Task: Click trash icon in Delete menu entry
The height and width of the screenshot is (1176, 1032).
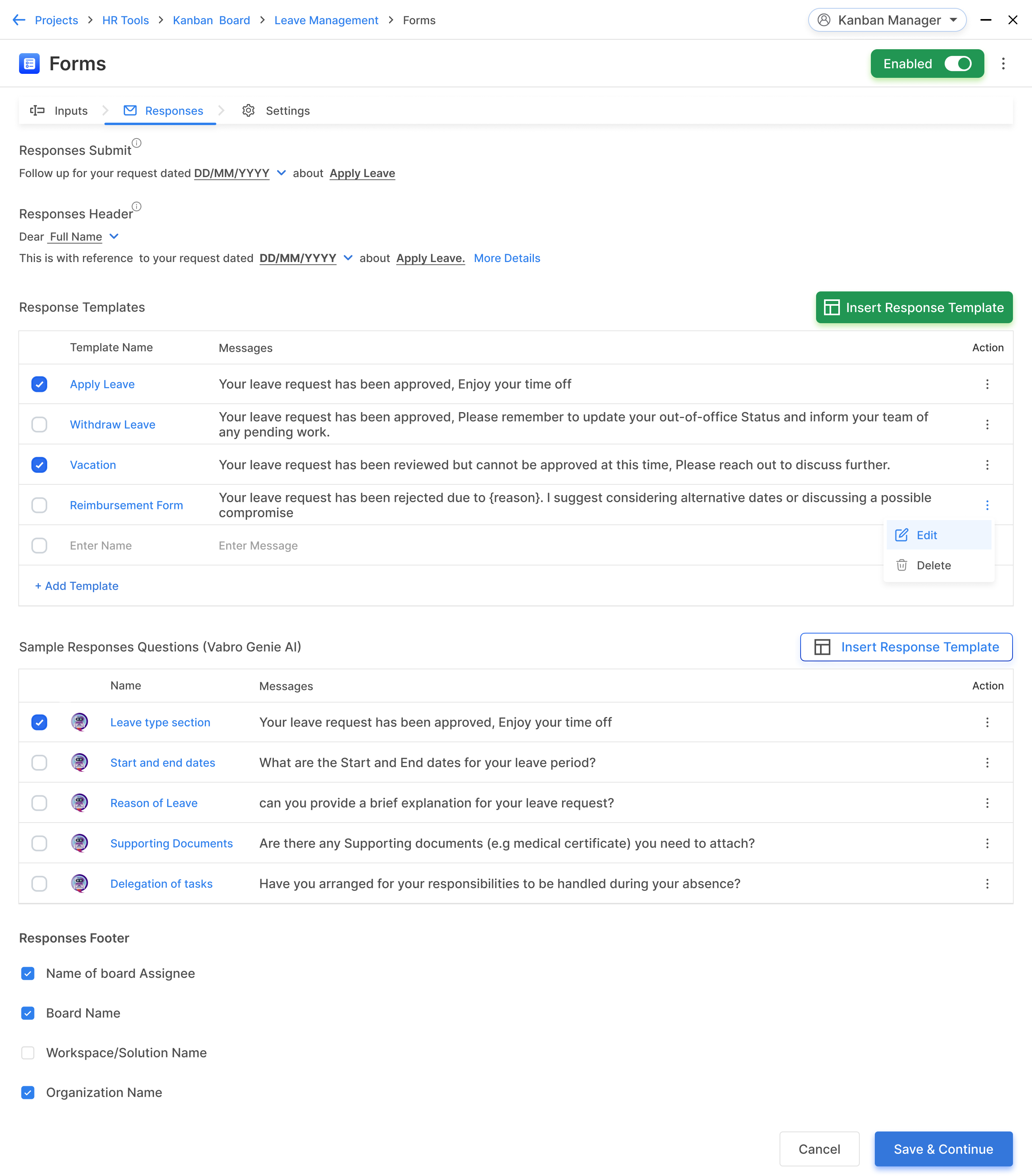Action: pyautogui.click(x=901, y=565)
